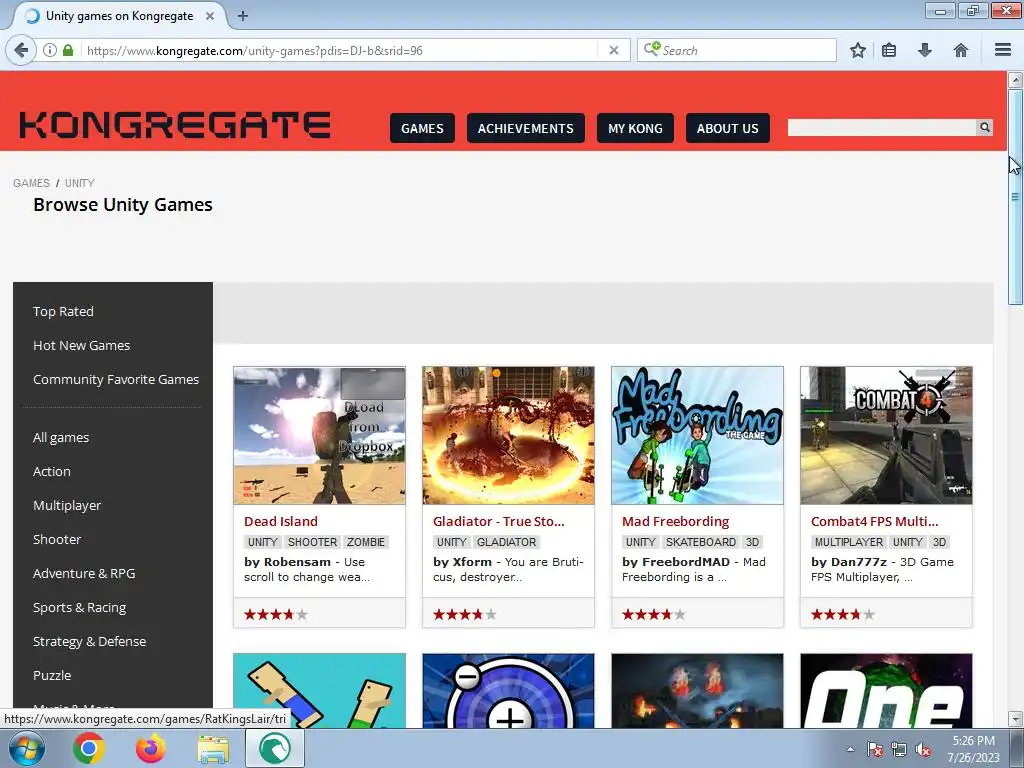Click the Dead Island star rating
This screenshot has width=1024, height=768.
pyautogui.click(x=276, y=614)
